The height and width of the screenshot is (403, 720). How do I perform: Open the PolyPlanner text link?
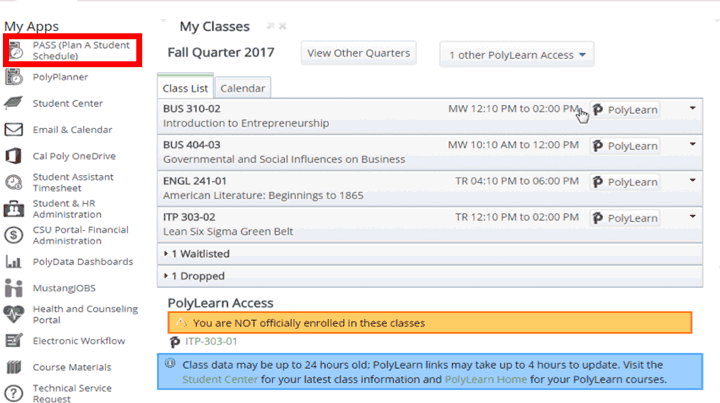60,77
